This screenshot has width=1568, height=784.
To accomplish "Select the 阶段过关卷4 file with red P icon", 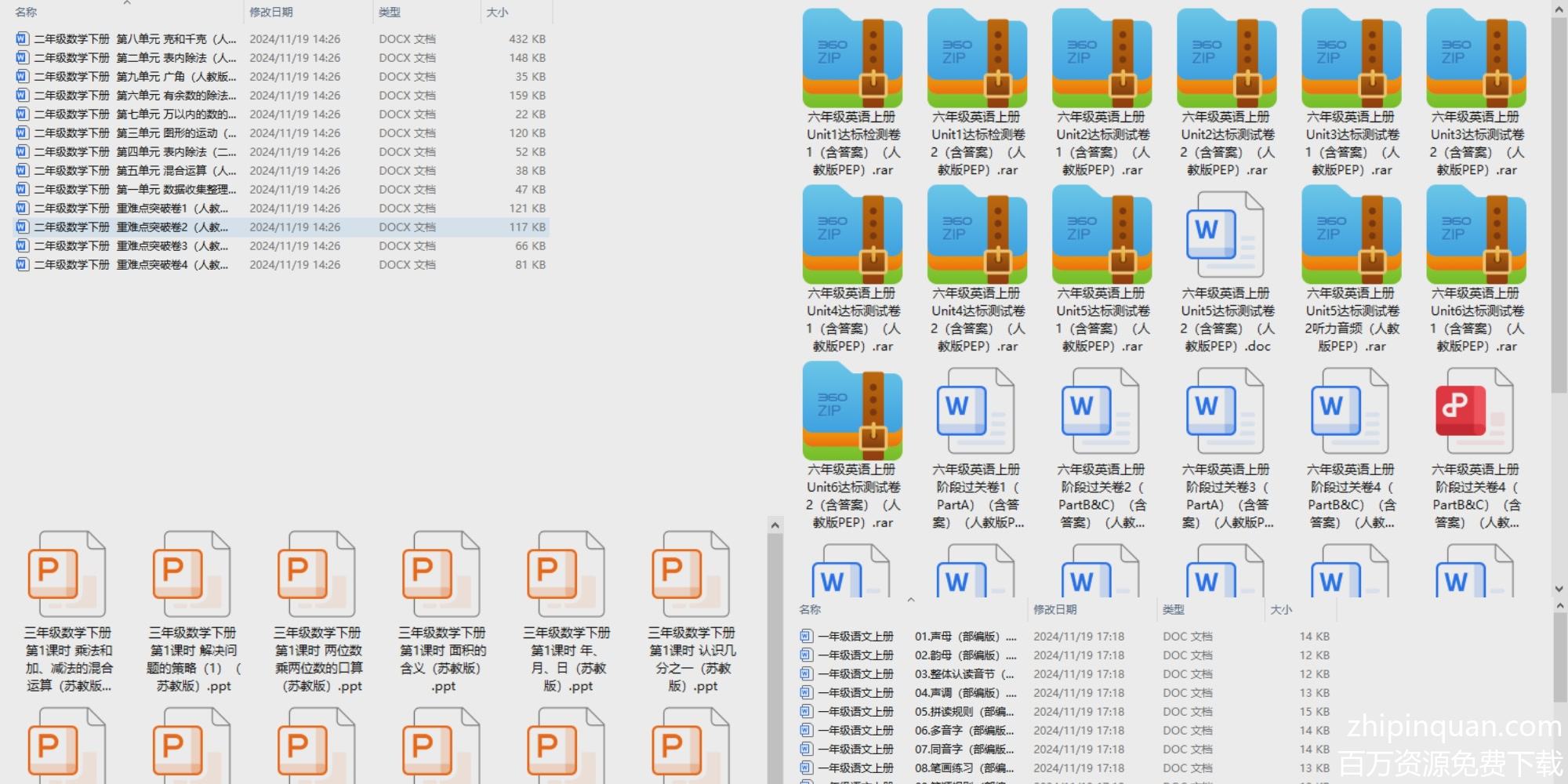I will [1474, 412].
